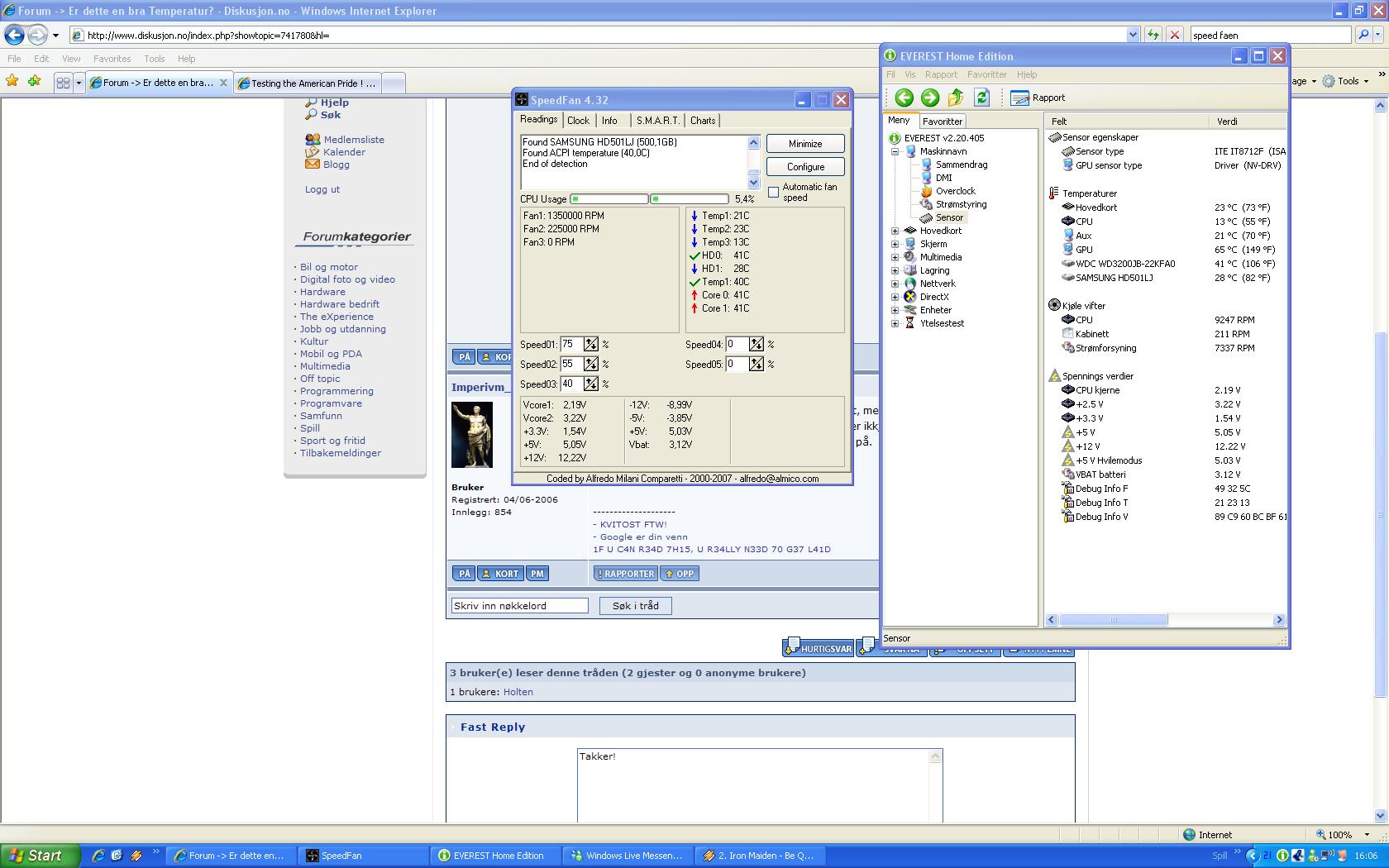Open the Hardware forum category link
This screenshot has height=868, width=1389.
point(322,292)
